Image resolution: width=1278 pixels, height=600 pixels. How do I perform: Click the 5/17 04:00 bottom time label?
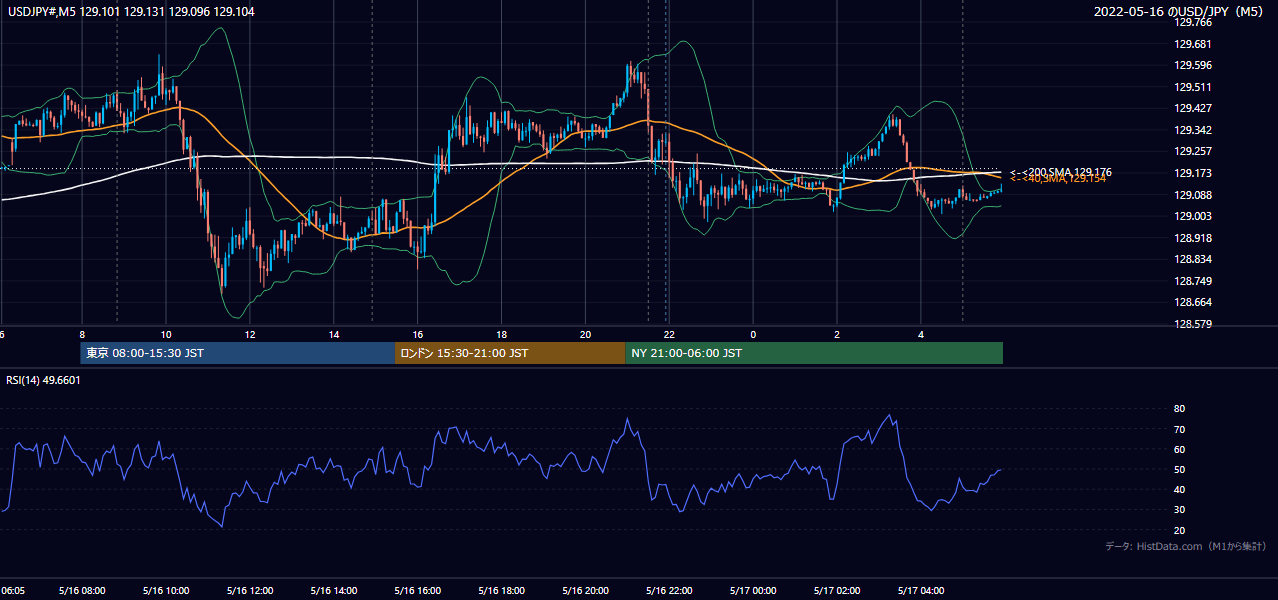921,590
